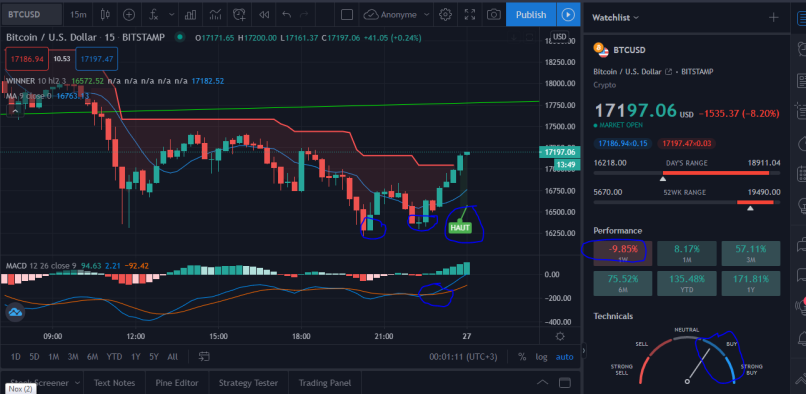Collapse the indicator legend arrow
806x394 pixels.
[15, 110]
